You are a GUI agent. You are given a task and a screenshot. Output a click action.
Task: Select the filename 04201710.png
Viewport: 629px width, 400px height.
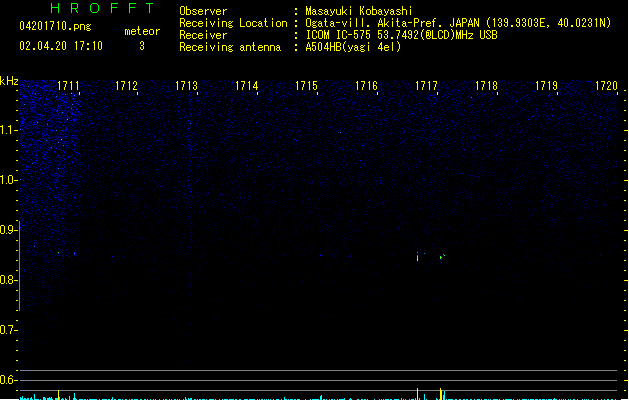point(55,26)
